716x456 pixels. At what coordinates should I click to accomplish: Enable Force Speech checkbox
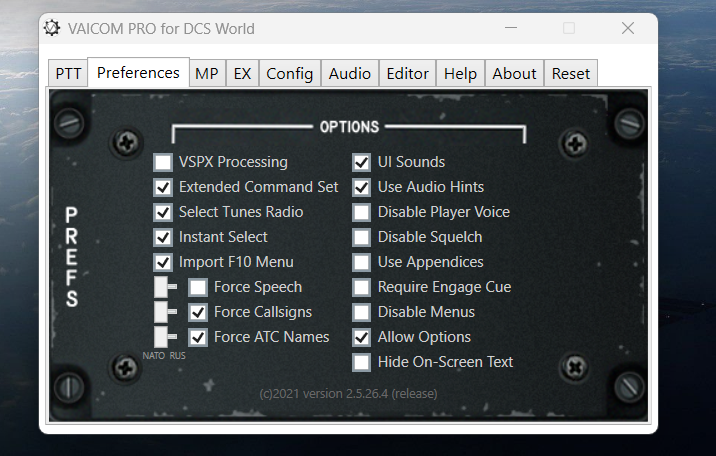pyautogui.click(x=198, y=287)
